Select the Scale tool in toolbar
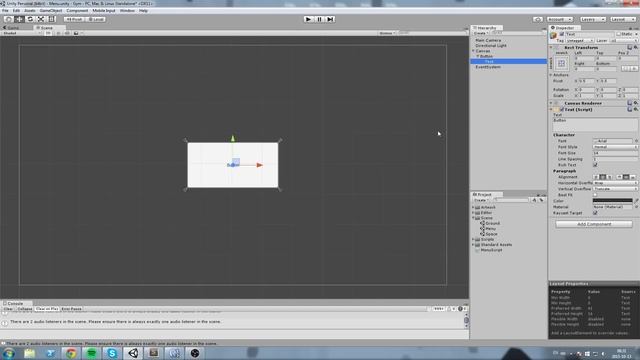This screenshot has width=640, height=360. [41, 19]
